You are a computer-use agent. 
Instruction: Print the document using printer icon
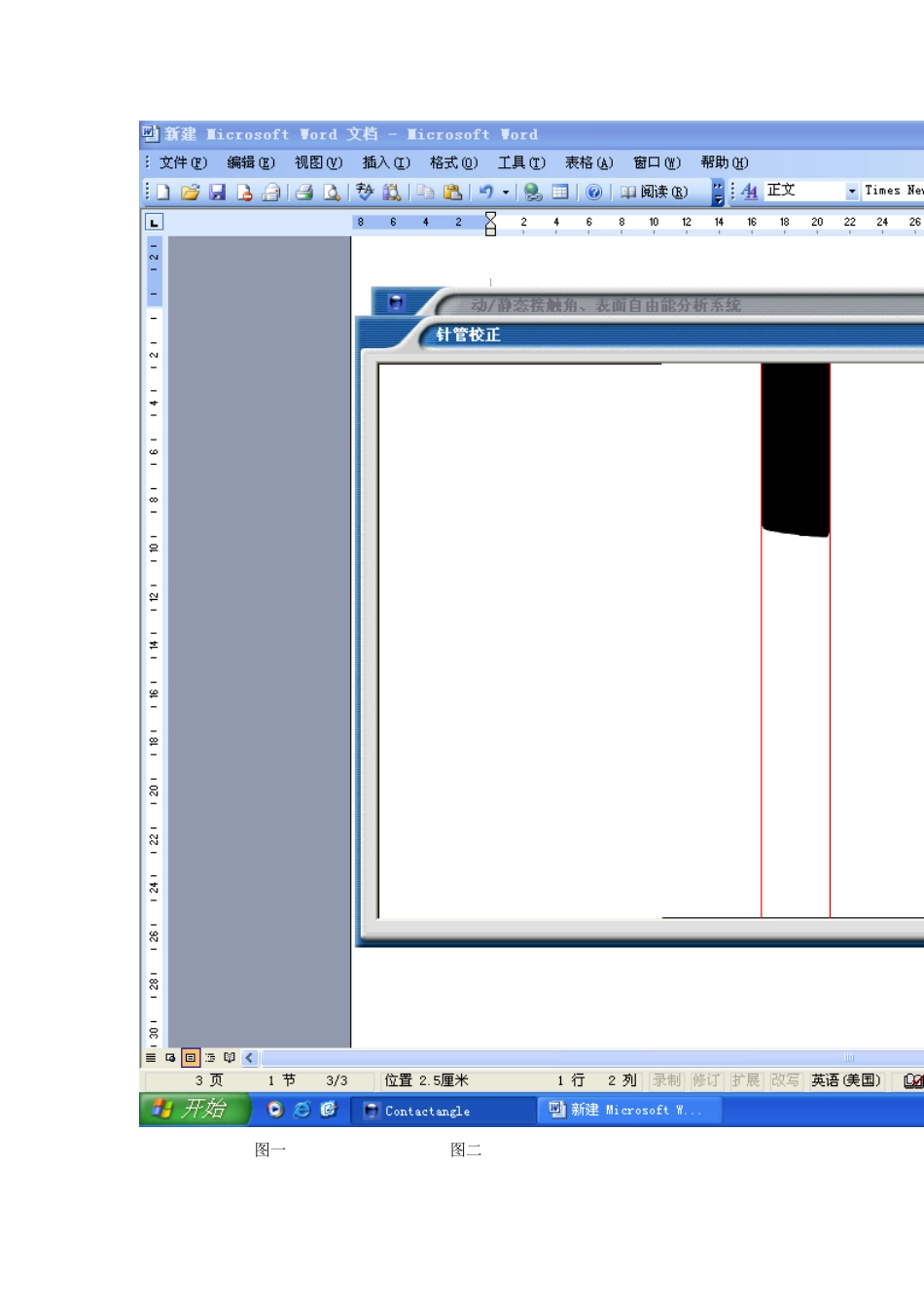304,193
